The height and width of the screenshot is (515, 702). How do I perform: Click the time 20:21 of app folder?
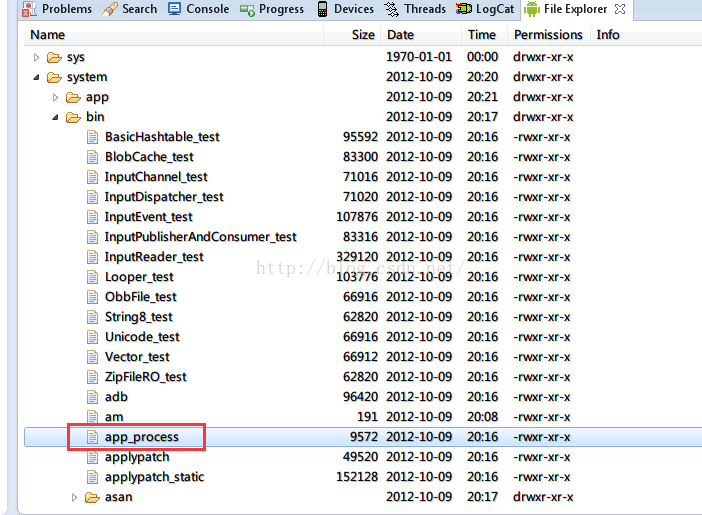coord(483,97)
